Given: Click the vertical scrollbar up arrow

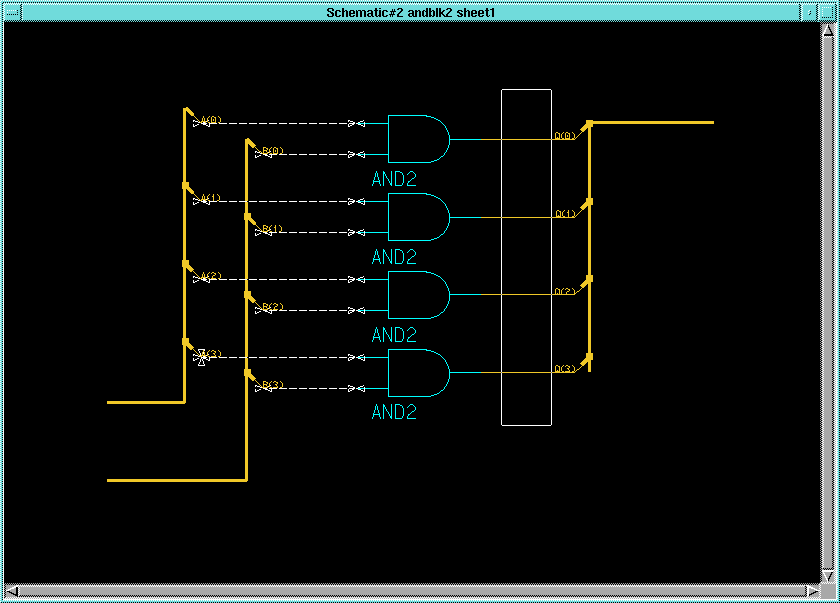Looking at the screenshot, I should 828,30.
